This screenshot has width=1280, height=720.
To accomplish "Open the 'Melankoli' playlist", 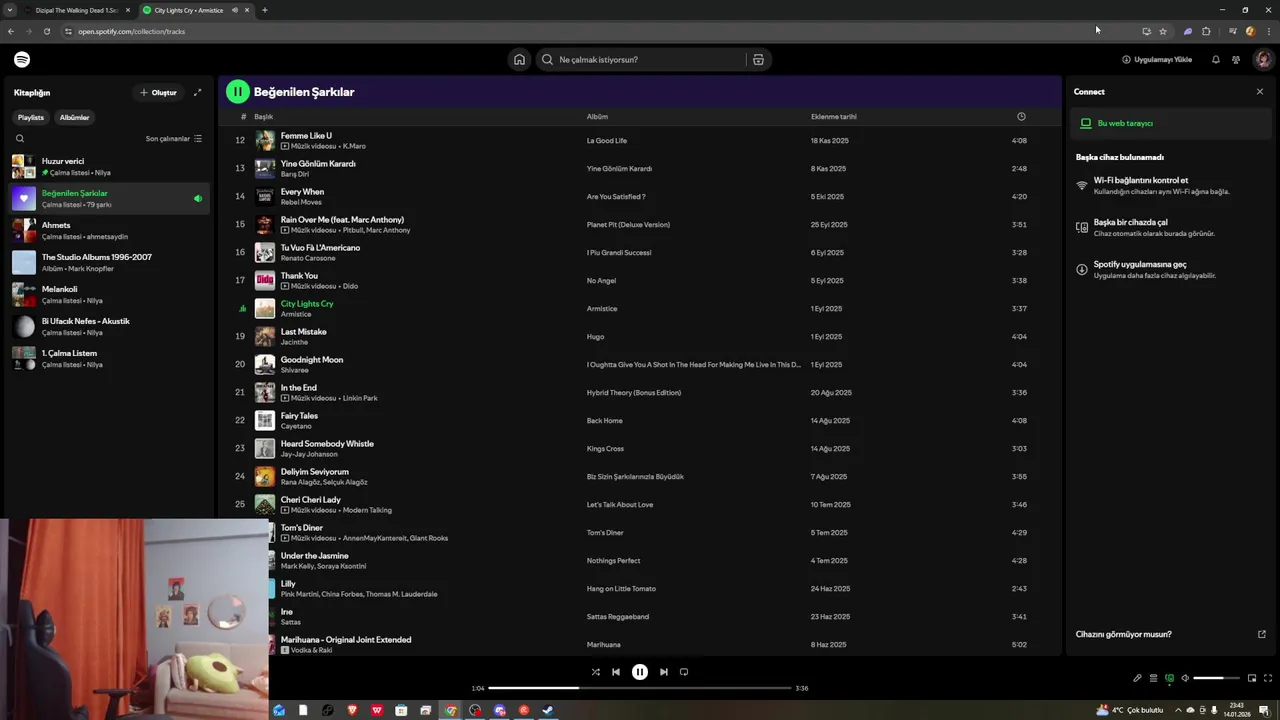I will click(109, 294).
